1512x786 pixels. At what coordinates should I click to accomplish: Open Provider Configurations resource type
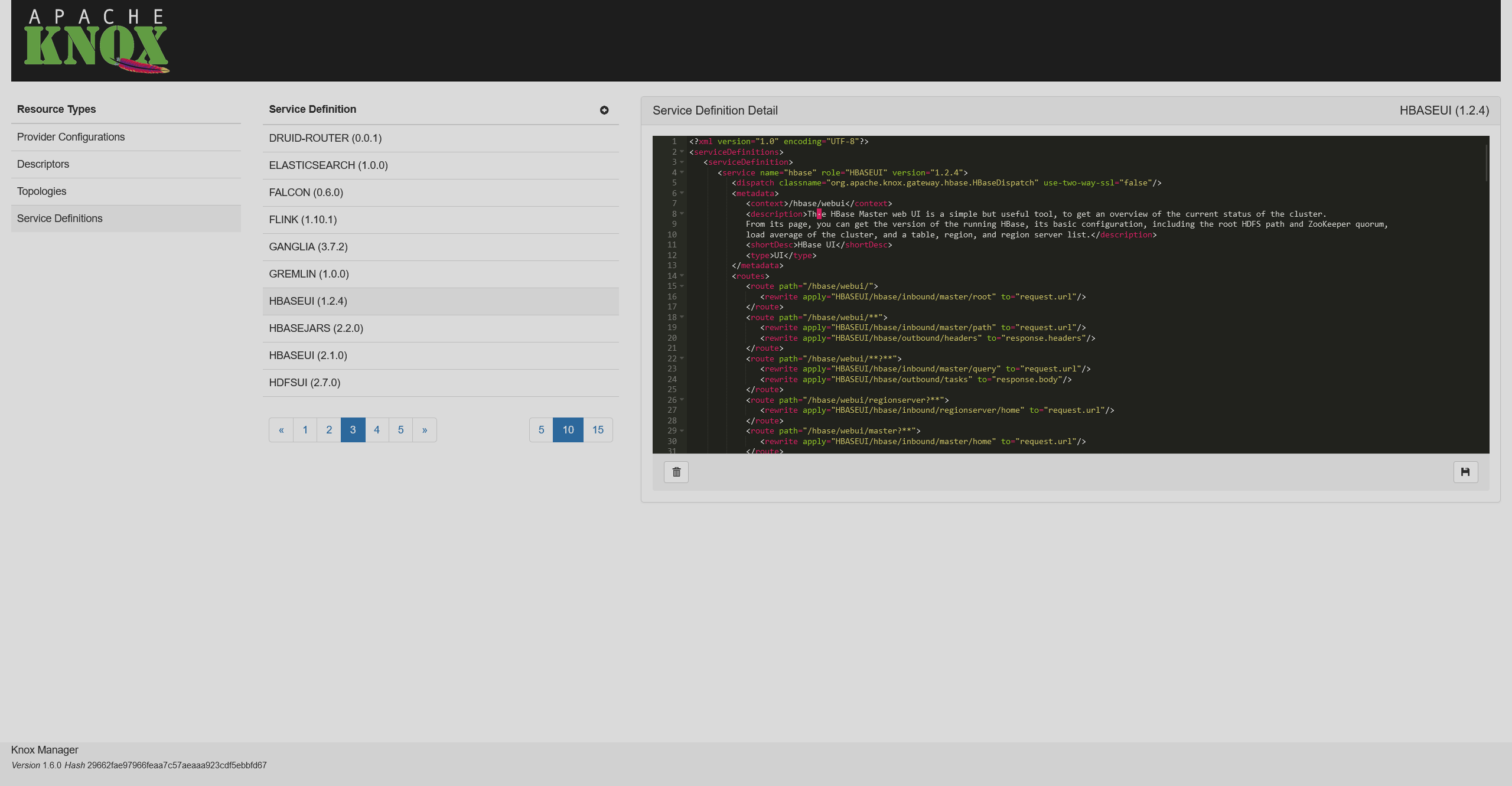[71, 137]
